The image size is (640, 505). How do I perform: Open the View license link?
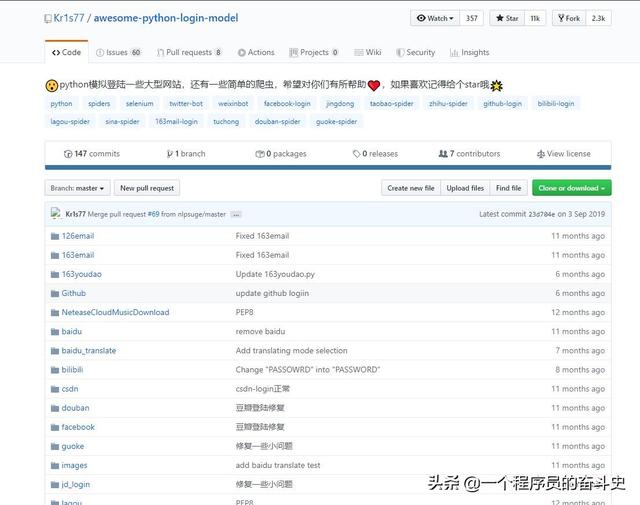click(564, 154)
